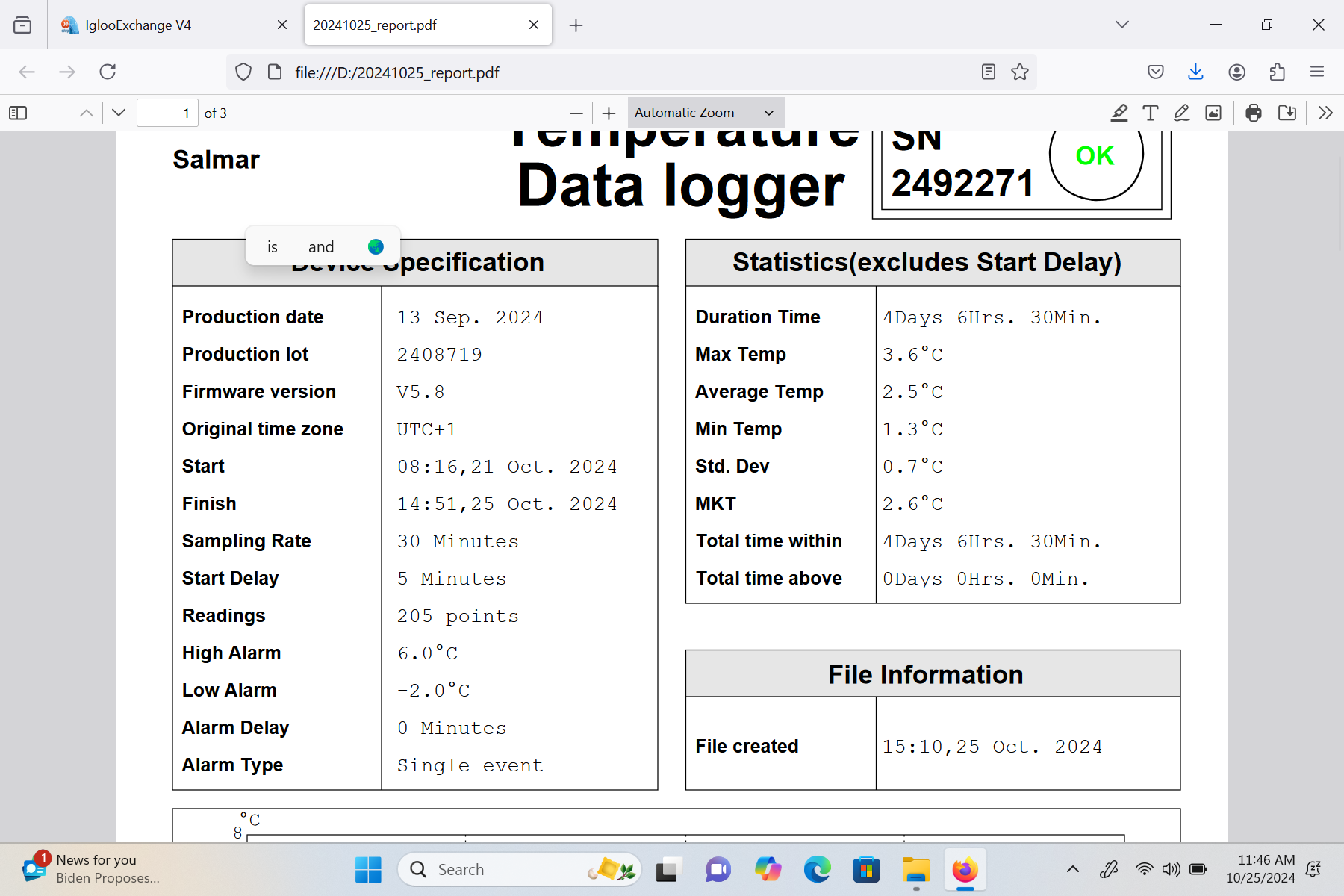Image resolution: width=1344 pixels, height=896 pixels.
Task: Open File Explorer from taskbar
Action: 915,869
